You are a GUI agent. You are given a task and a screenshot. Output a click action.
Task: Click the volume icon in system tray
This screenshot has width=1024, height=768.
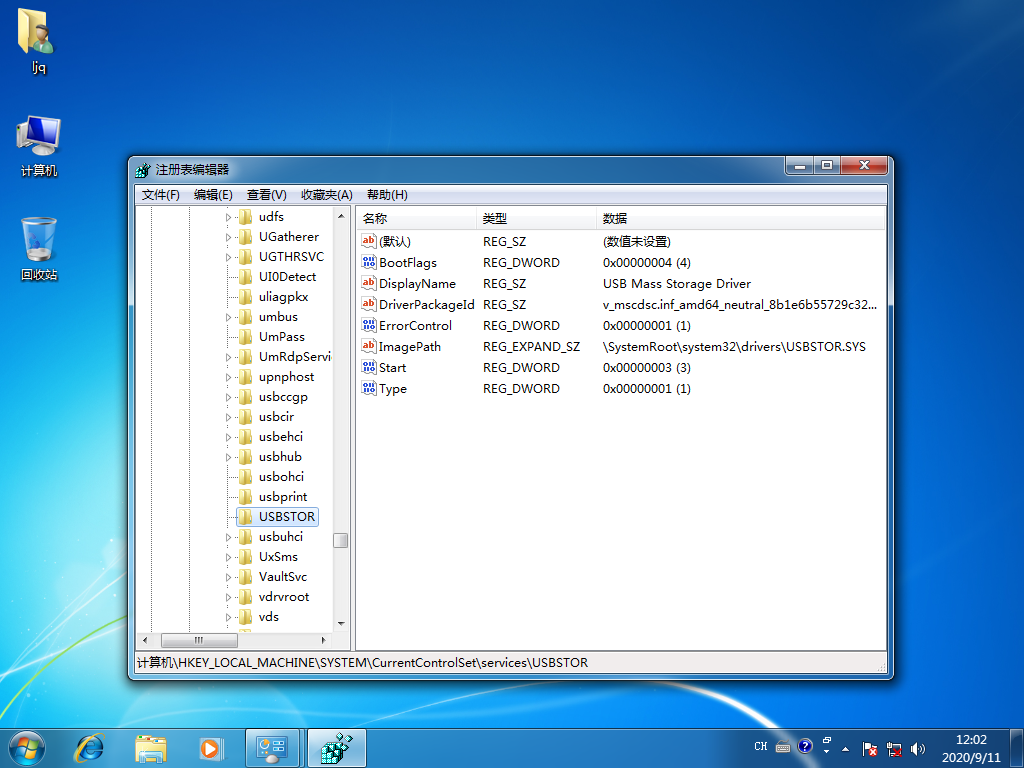[918, 748]
